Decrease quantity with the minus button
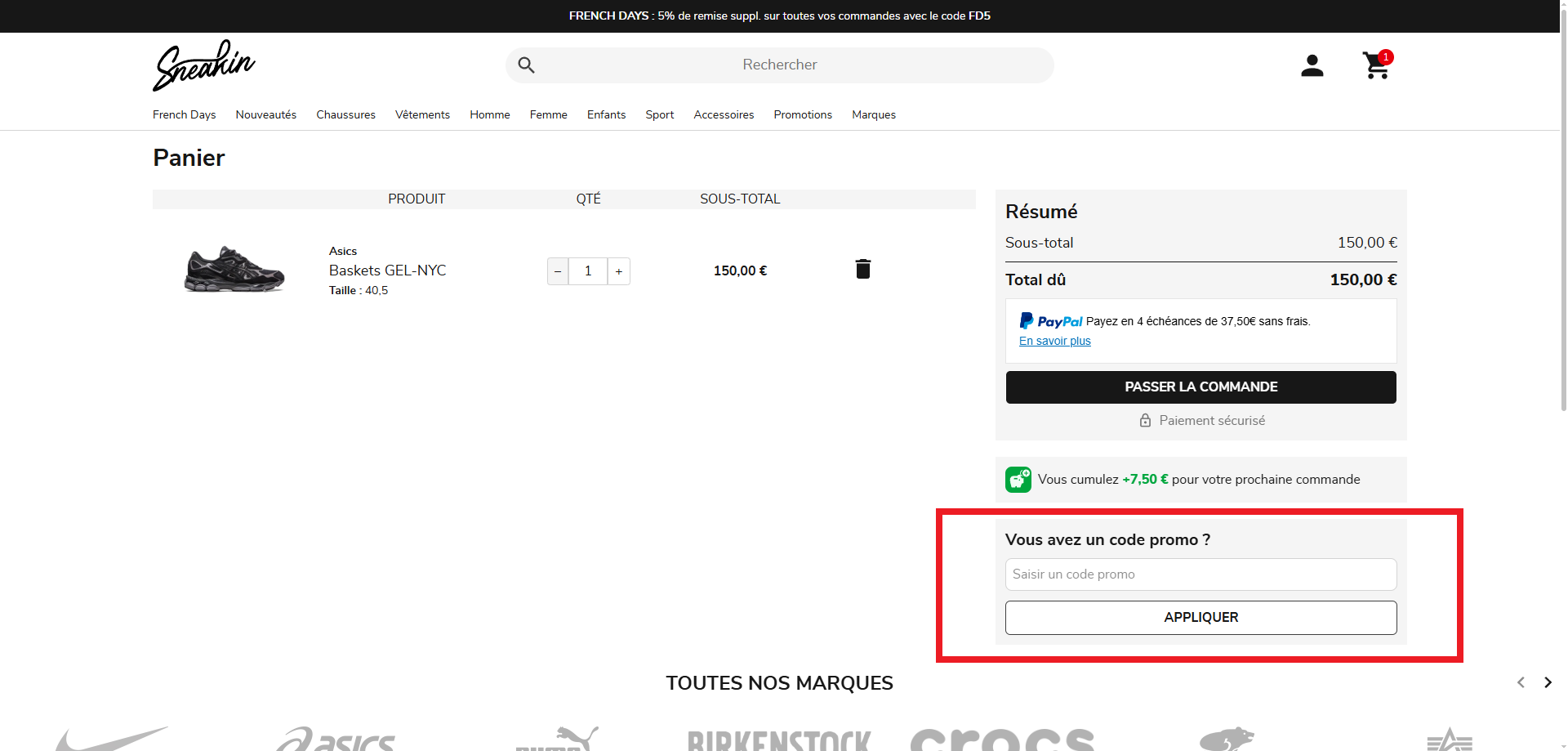This screenshot has width=1568, height=751. pyautogui.click(x=558, y=271)
